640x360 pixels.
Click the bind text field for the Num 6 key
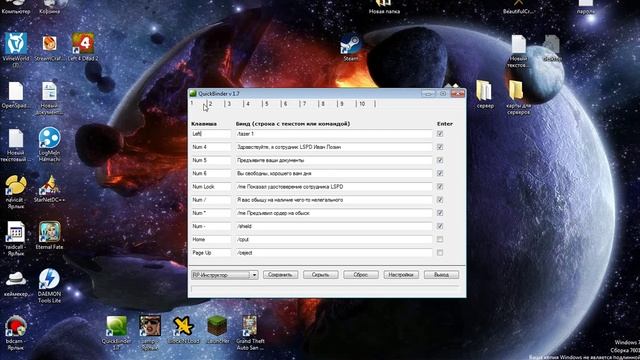[334, 173]
